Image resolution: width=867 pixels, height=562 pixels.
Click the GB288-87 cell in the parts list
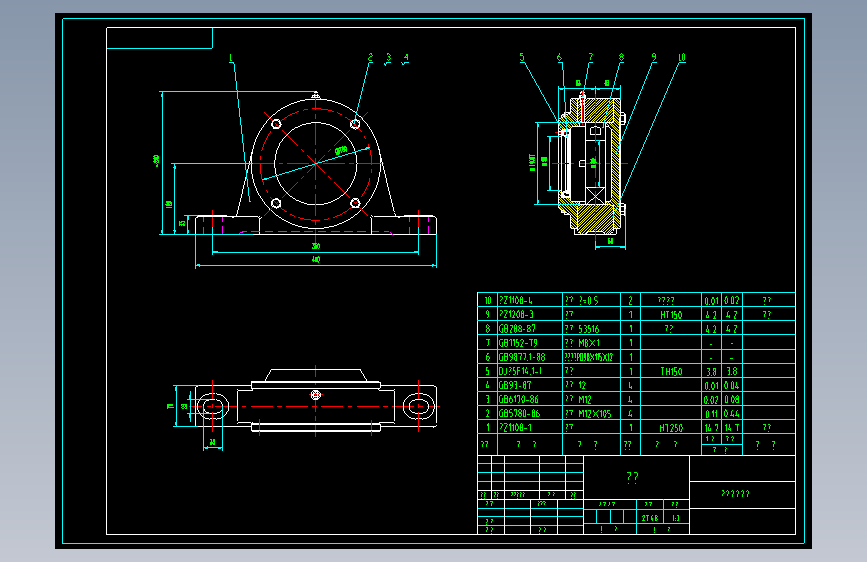(530, 329)
